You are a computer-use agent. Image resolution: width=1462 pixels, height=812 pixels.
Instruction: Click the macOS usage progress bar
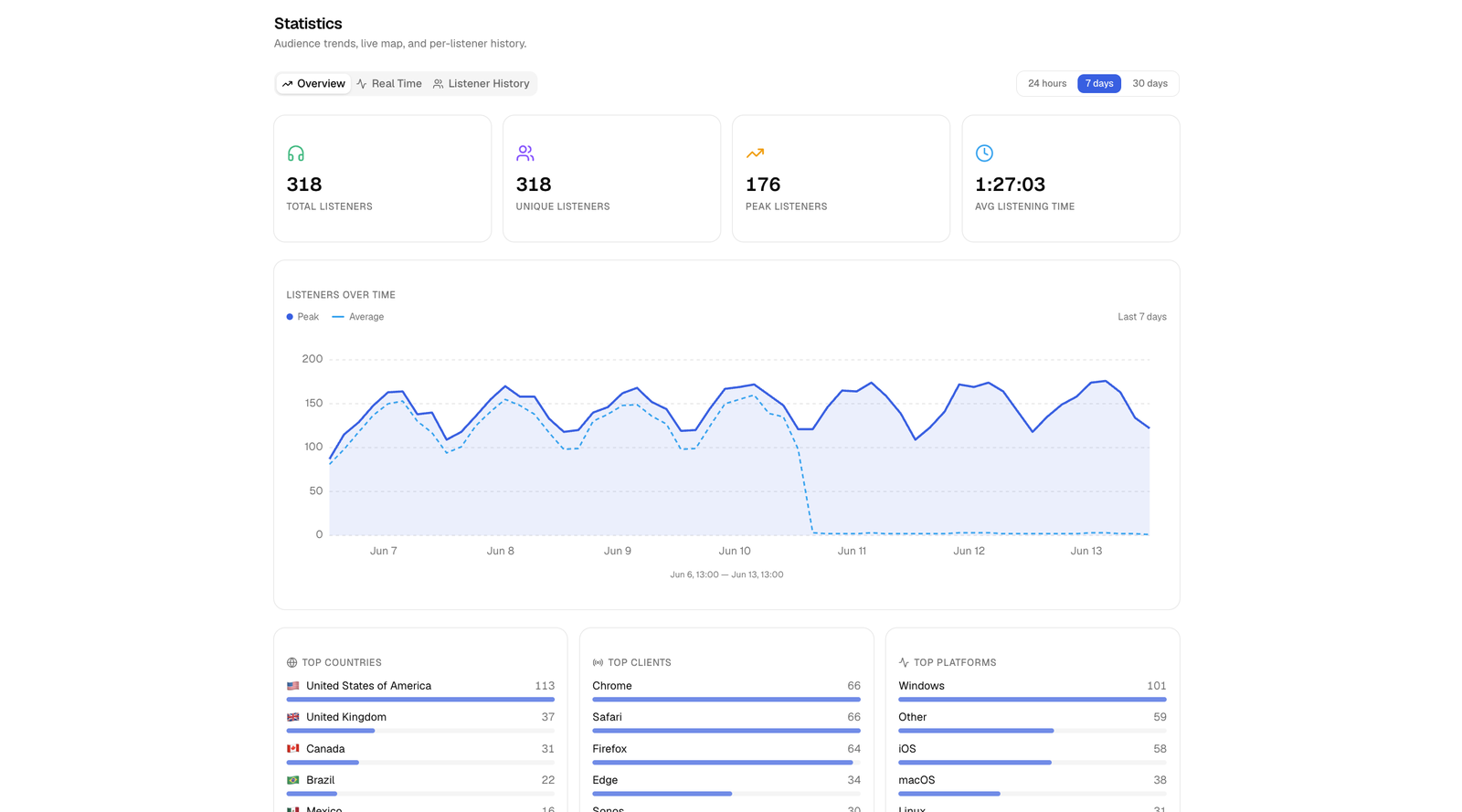[1033, 794]
